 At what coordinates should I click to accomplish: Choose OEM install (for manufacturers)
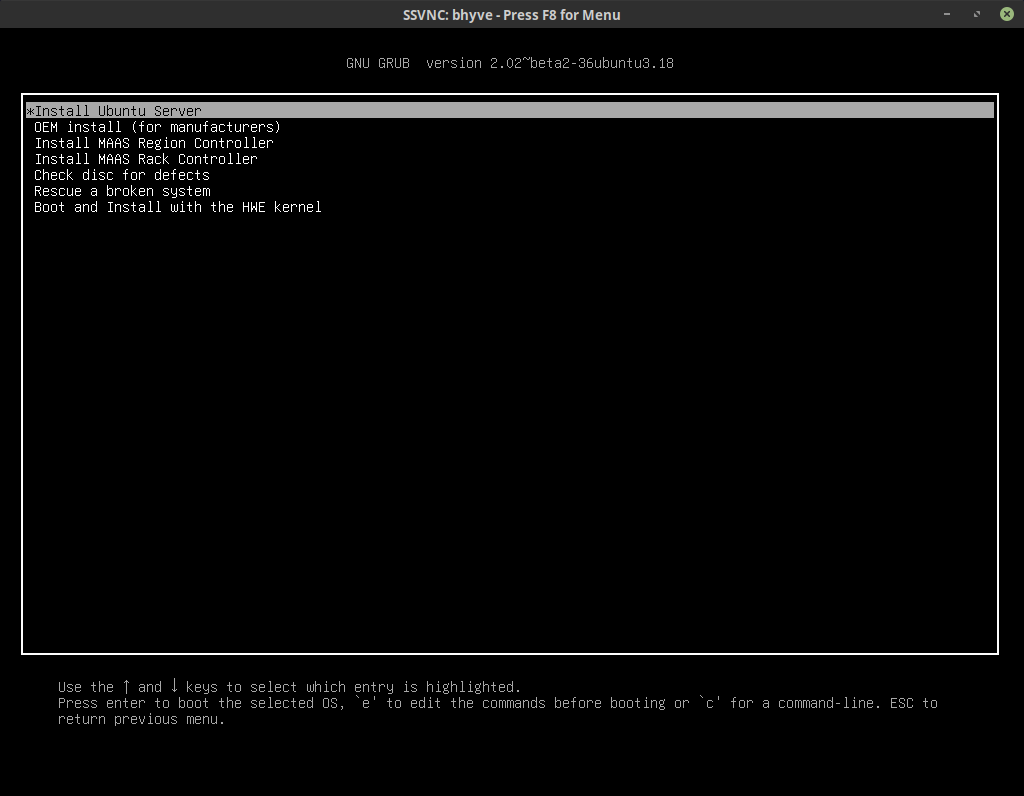(x=157, y=127)
